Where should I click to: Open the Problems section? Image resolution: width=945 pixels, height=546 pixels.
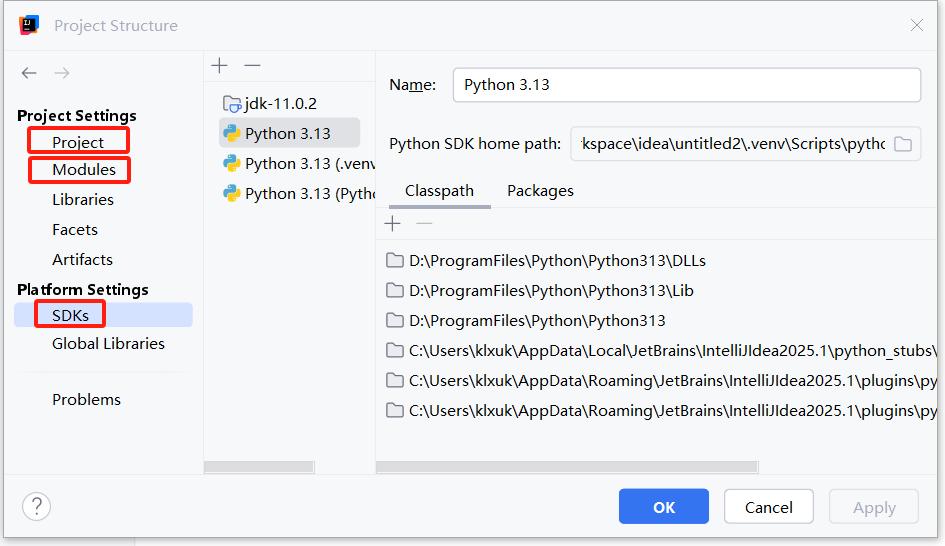click(x=86, y=400)
